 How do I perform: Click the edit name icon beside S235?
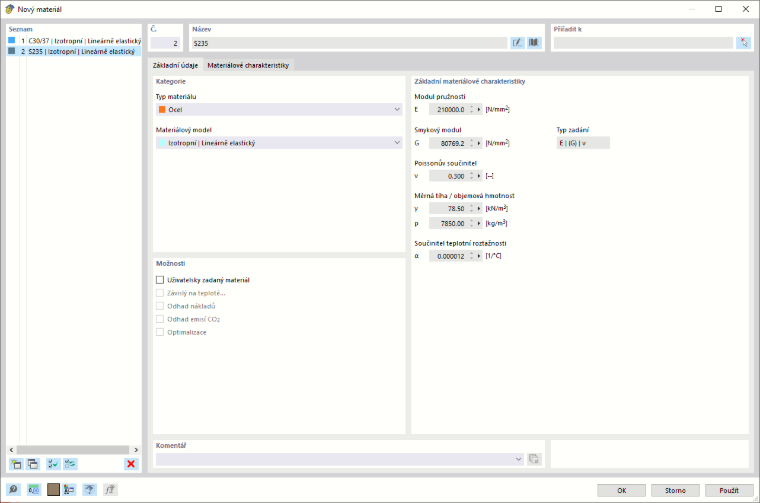click(517, 43)
